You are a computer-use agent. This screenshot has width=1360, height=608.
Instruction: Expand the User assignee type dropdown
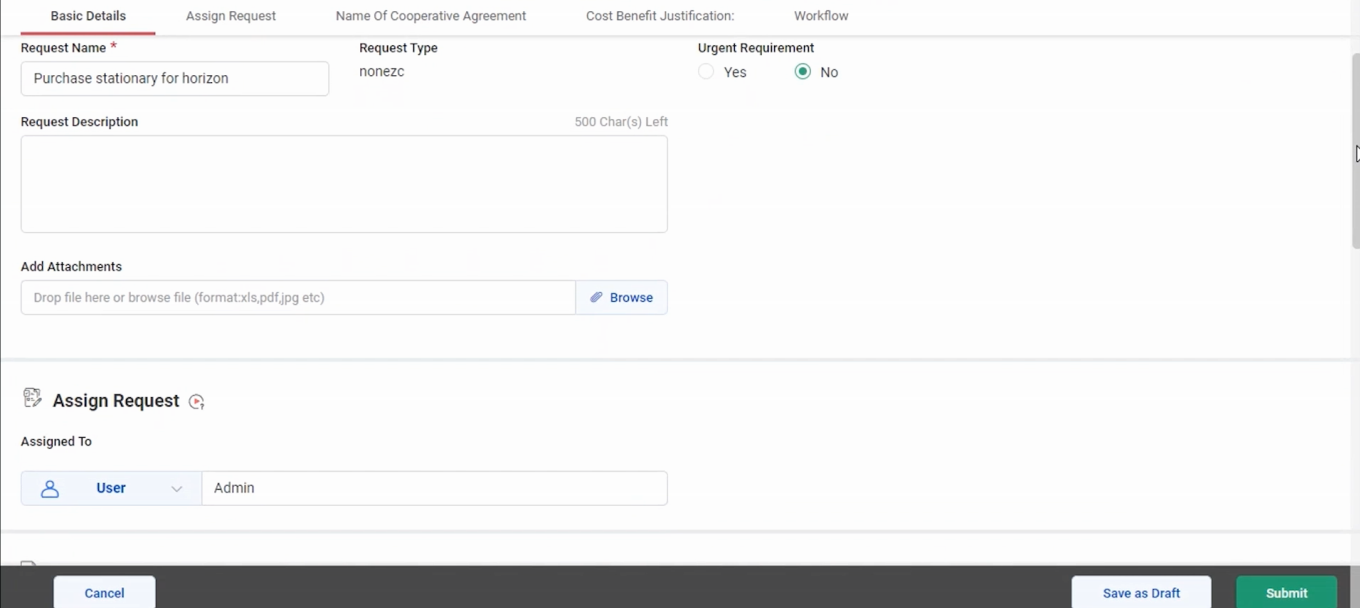coord(177,488)
